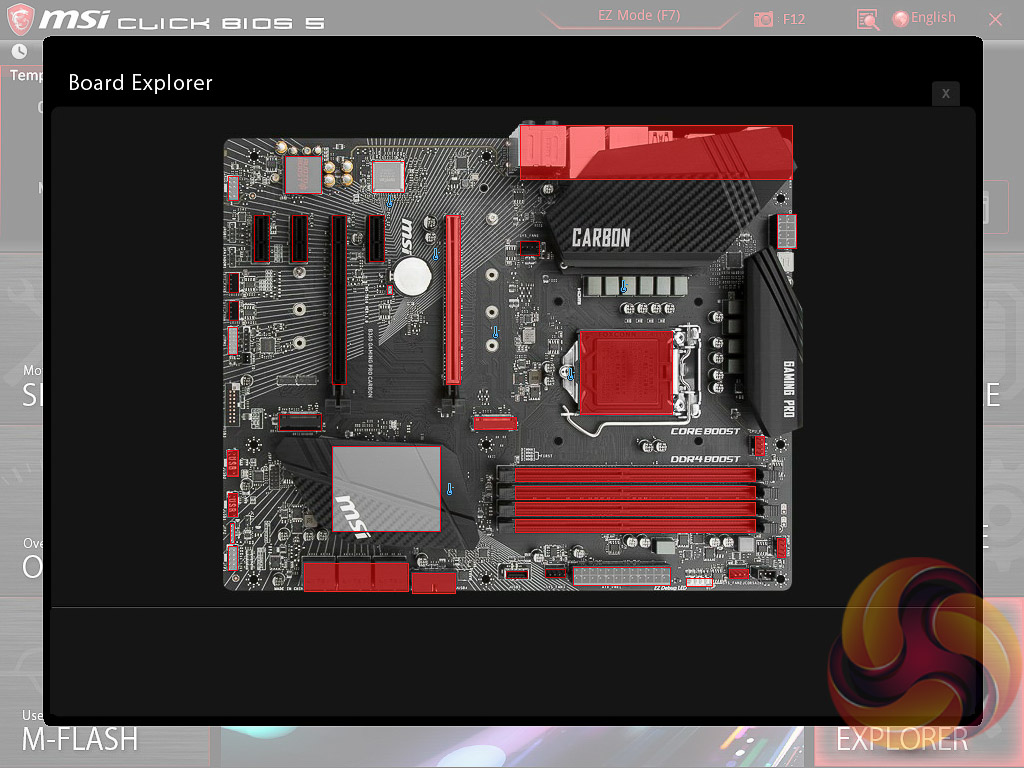
Task: Select the MSI chipset heatsink area
Action: click(387, 488)
